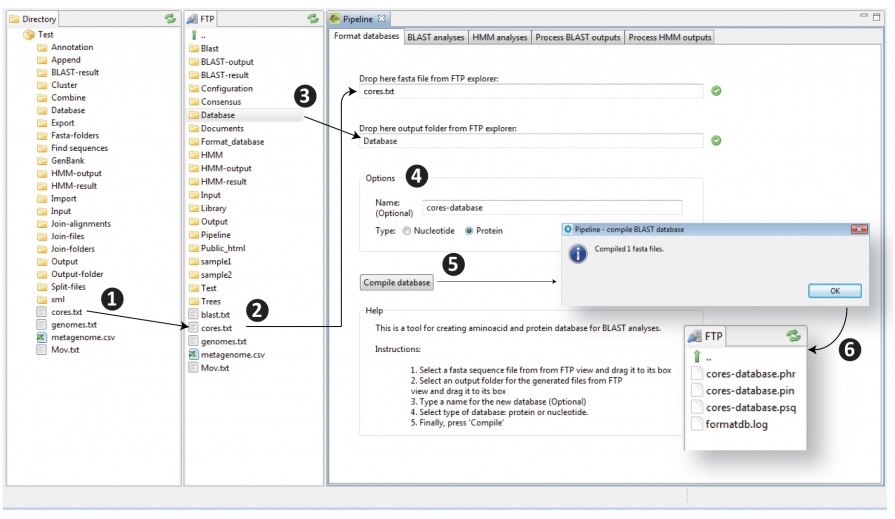Click refresh icon in small FTP popup
This screenshot has height=519, width=895.
793,337
